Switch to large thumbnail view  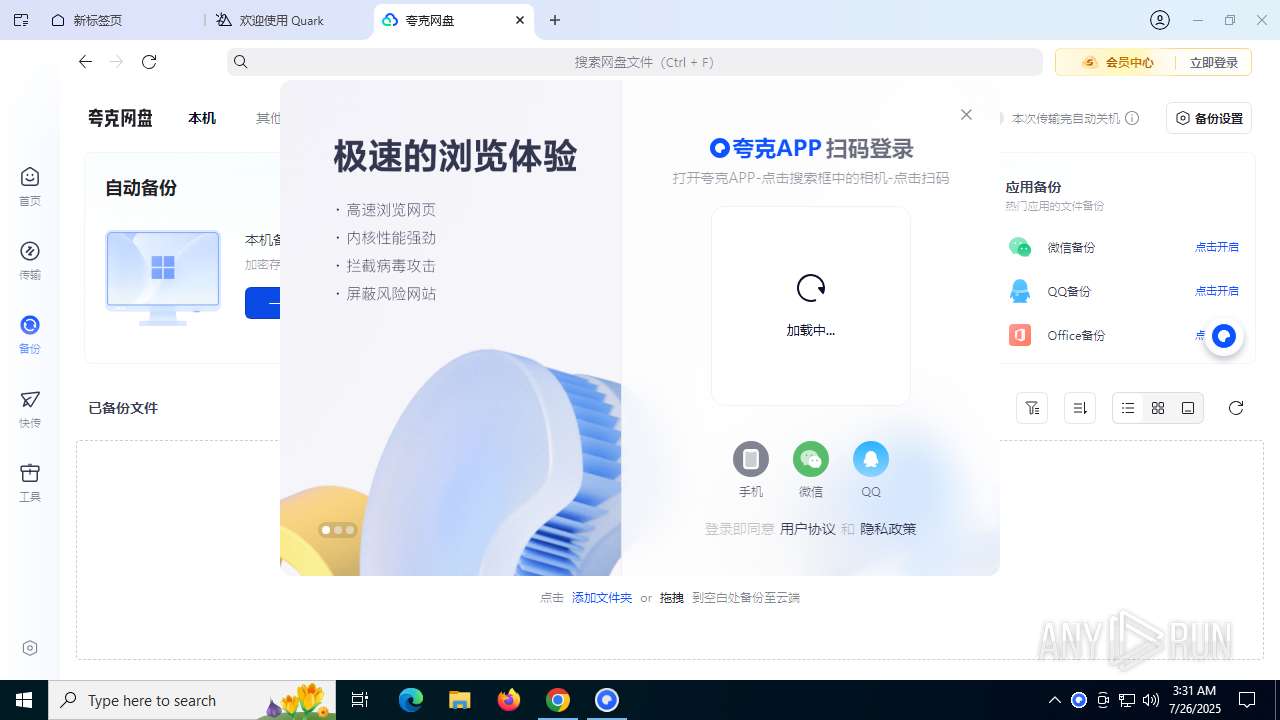1188,408
